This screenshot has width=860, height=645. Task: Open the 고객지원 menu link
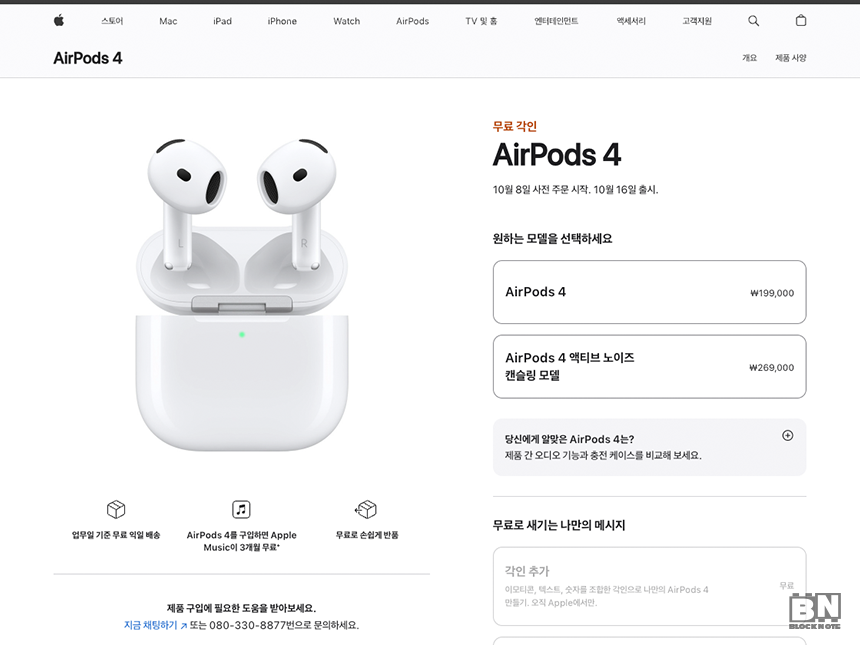pyautogui.click(x=697, y=21)
